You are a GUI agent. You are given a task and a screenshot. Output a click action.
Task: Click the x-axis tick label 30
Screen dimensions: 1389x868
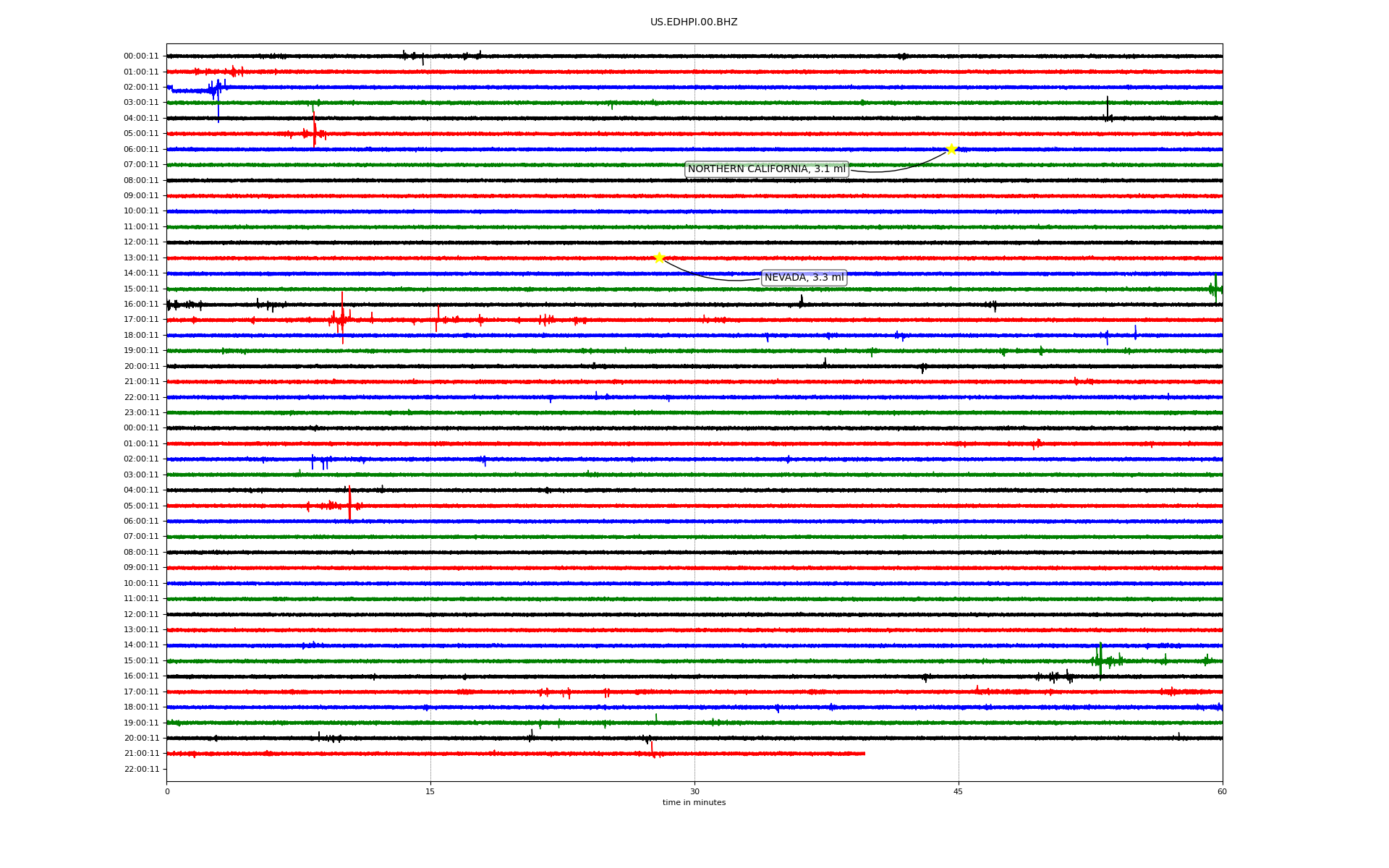(694, 791)
